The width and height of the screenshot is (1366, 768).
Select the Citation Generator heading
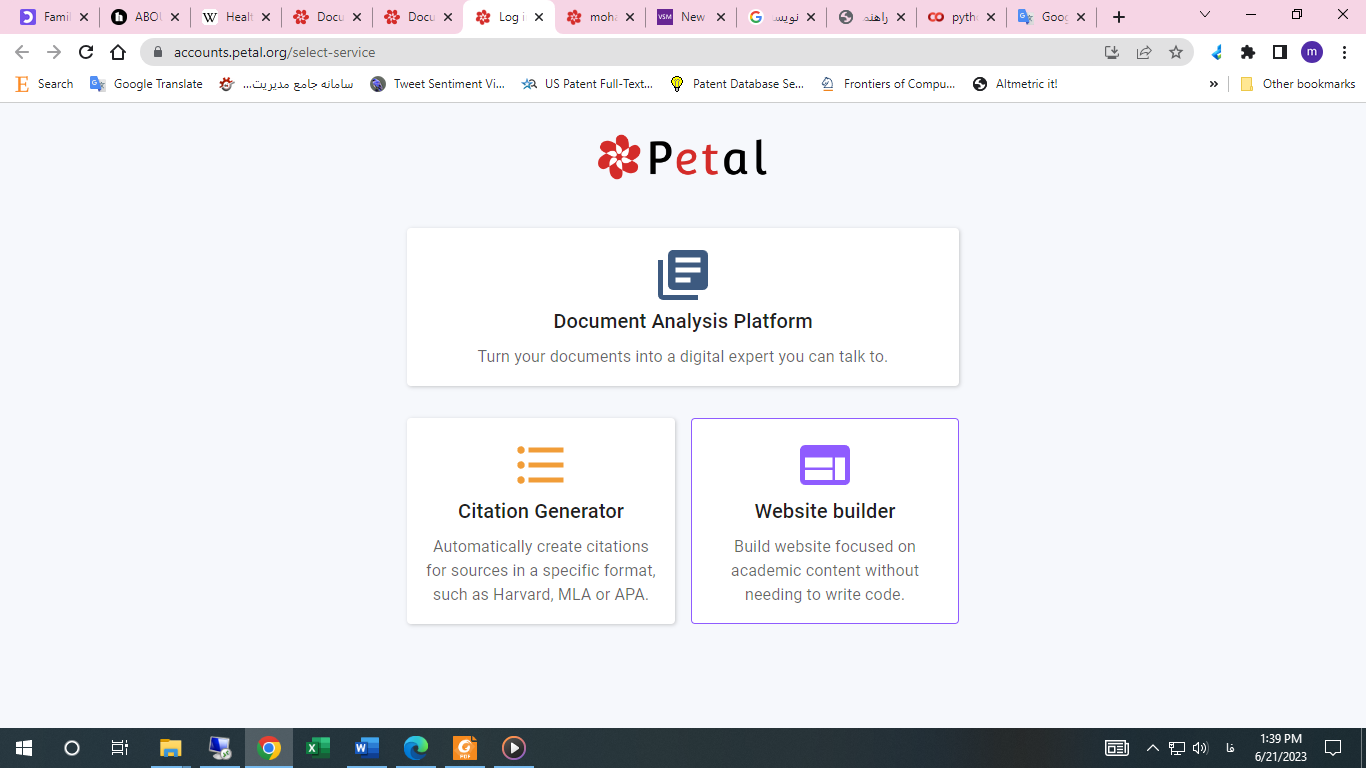[x=541, y=511]
